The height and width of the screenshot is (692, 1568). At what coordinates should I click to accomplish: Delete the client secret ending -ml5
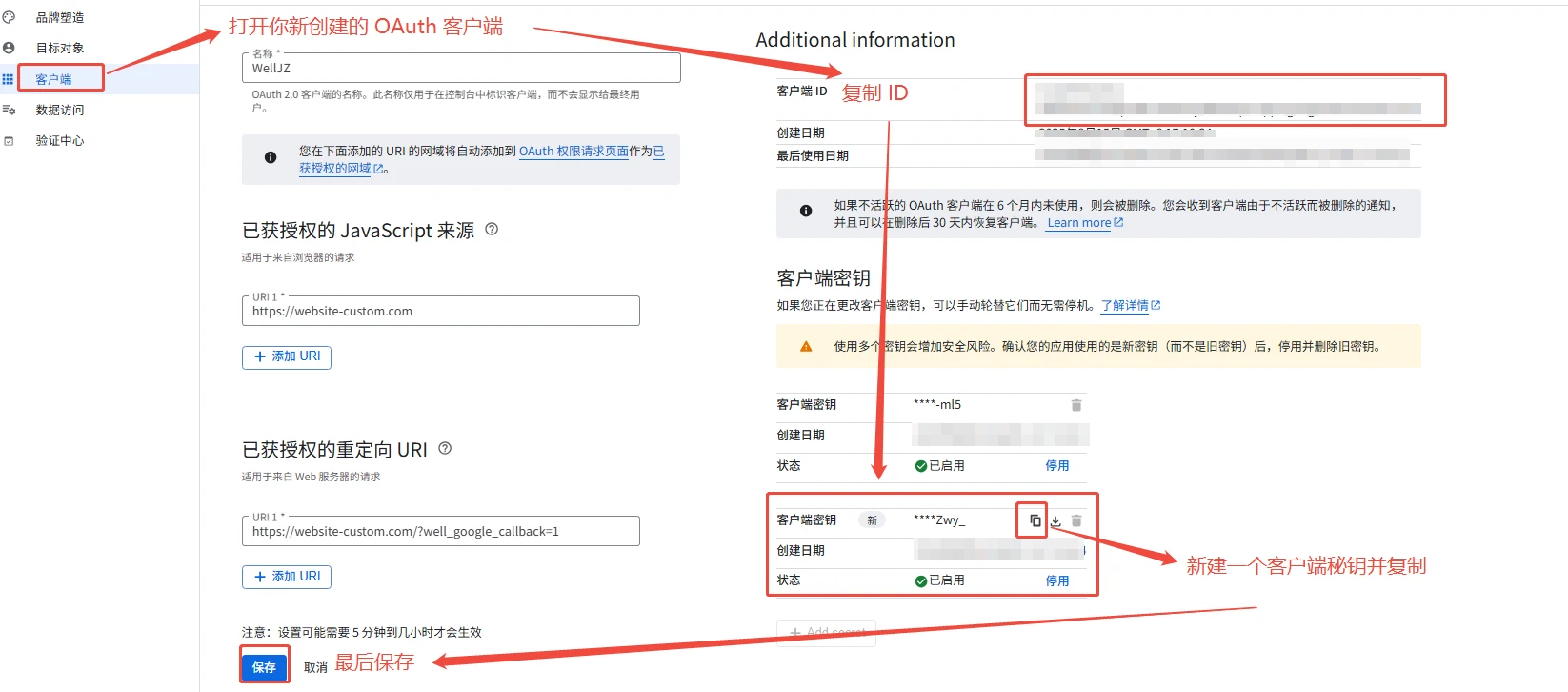(x=1076, y=405)
